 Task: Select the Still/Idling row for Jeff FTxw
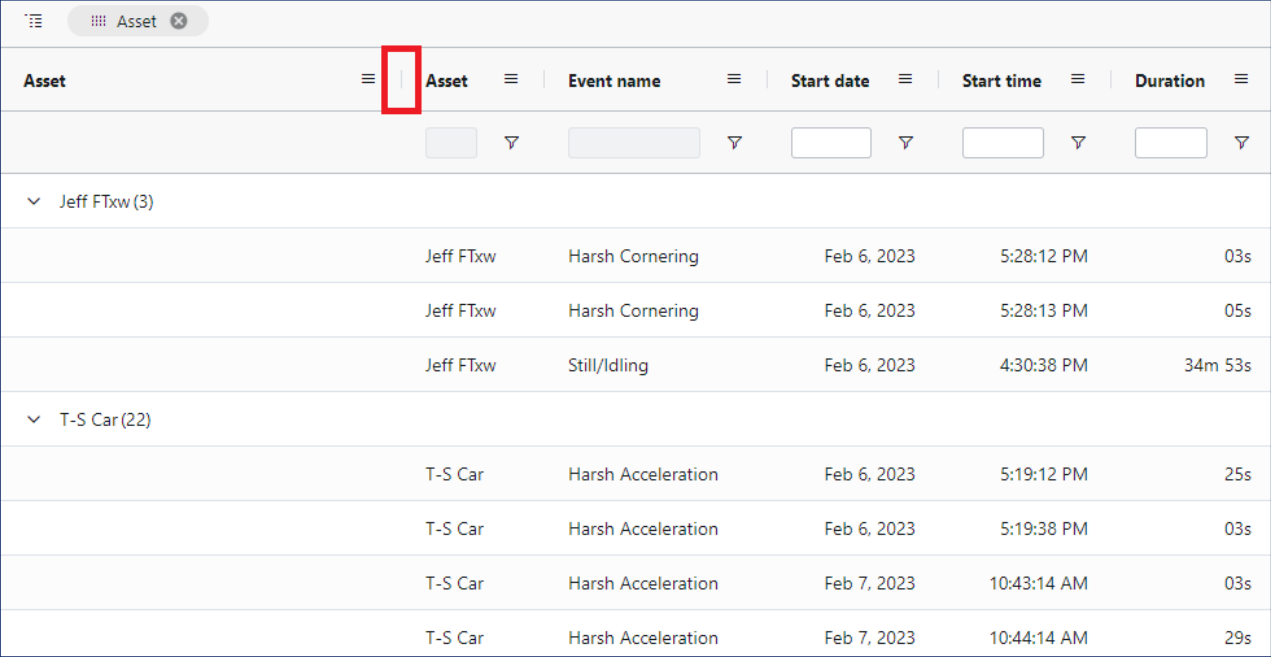[608, 365]
